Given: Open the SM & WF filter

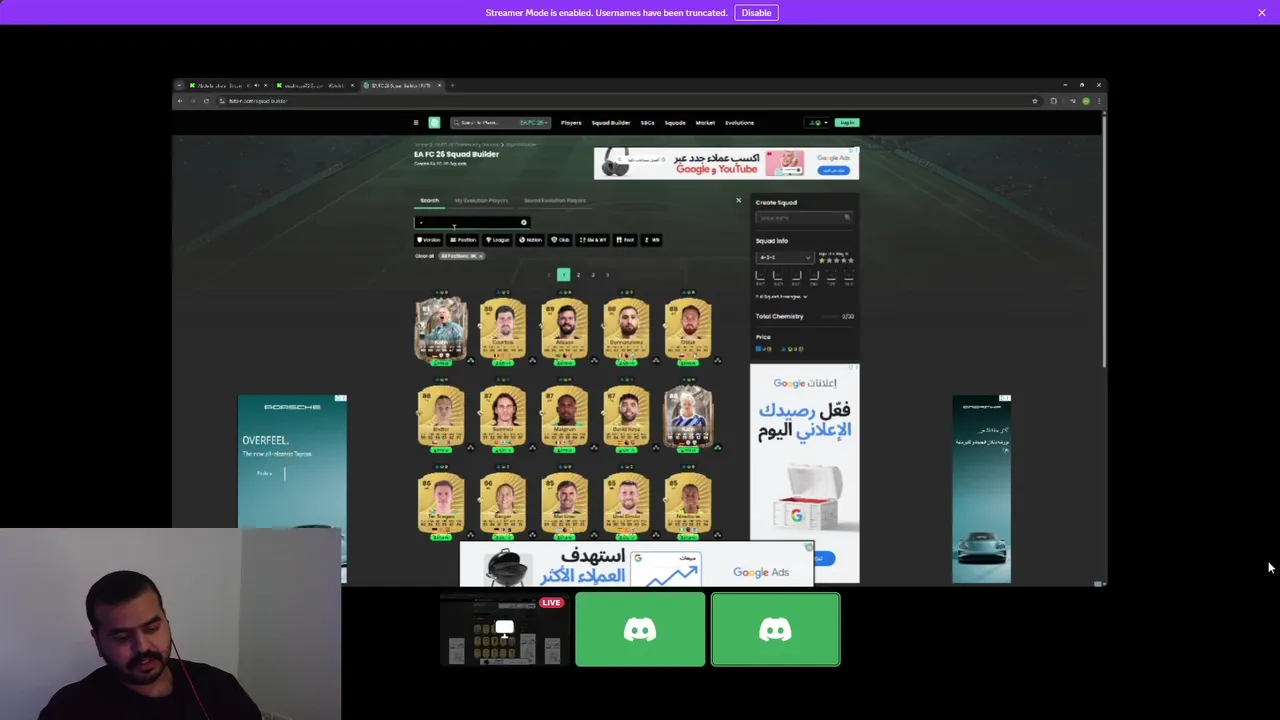Looking at the screenshot, I should [592, 240].
